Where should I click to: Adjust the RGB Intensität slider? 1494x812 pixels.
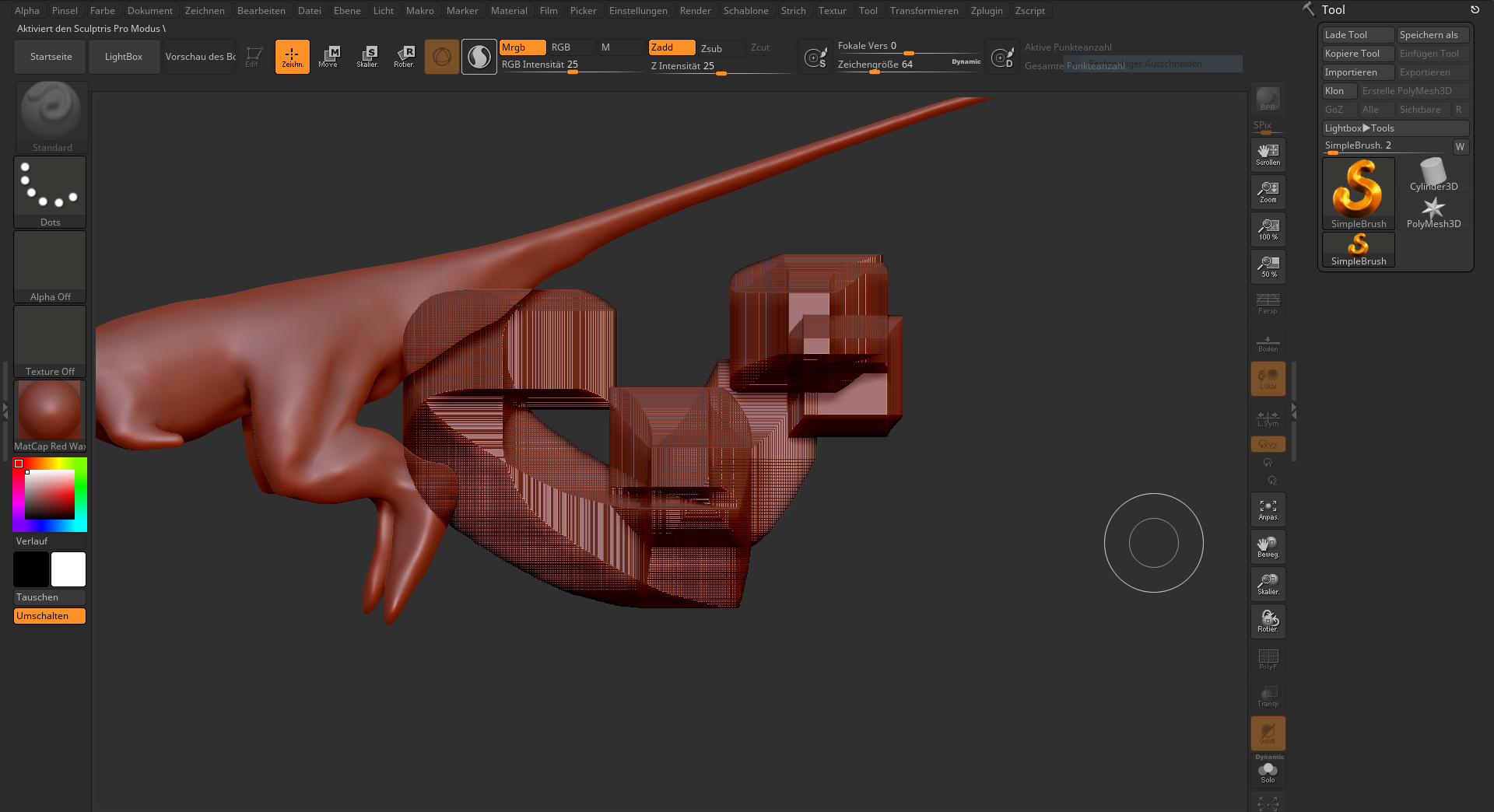point(571,65)
